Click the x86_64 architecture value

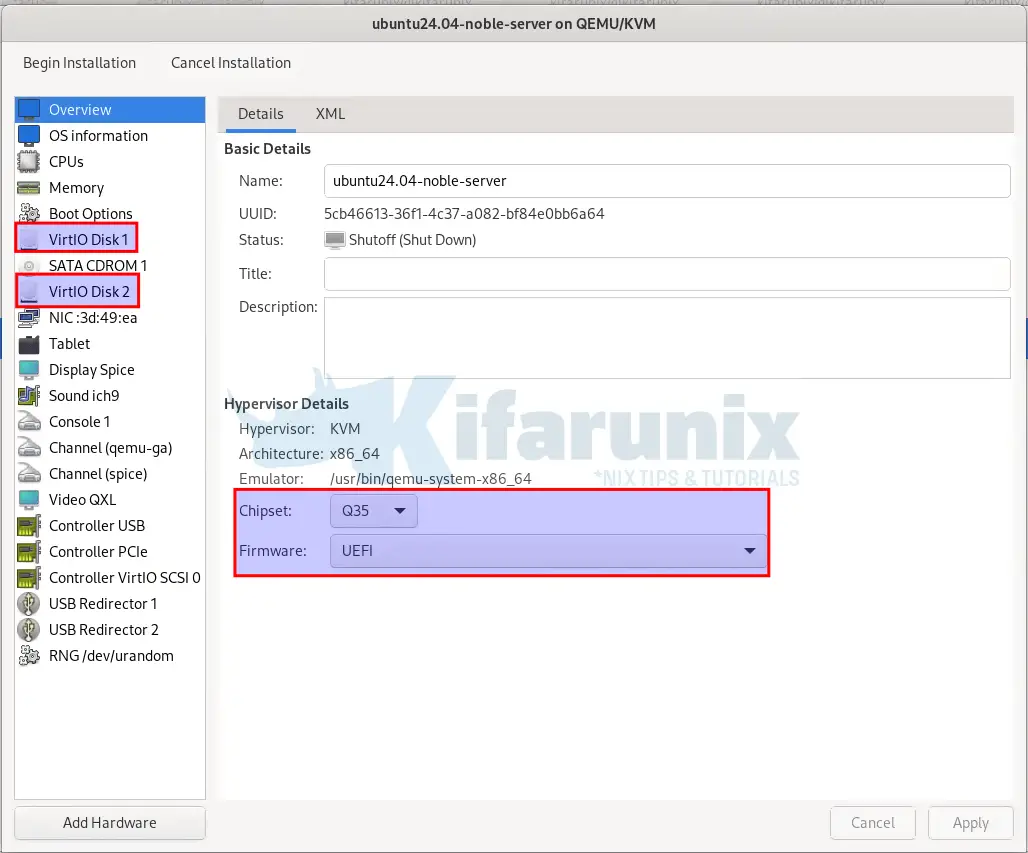tap(355, 454)
